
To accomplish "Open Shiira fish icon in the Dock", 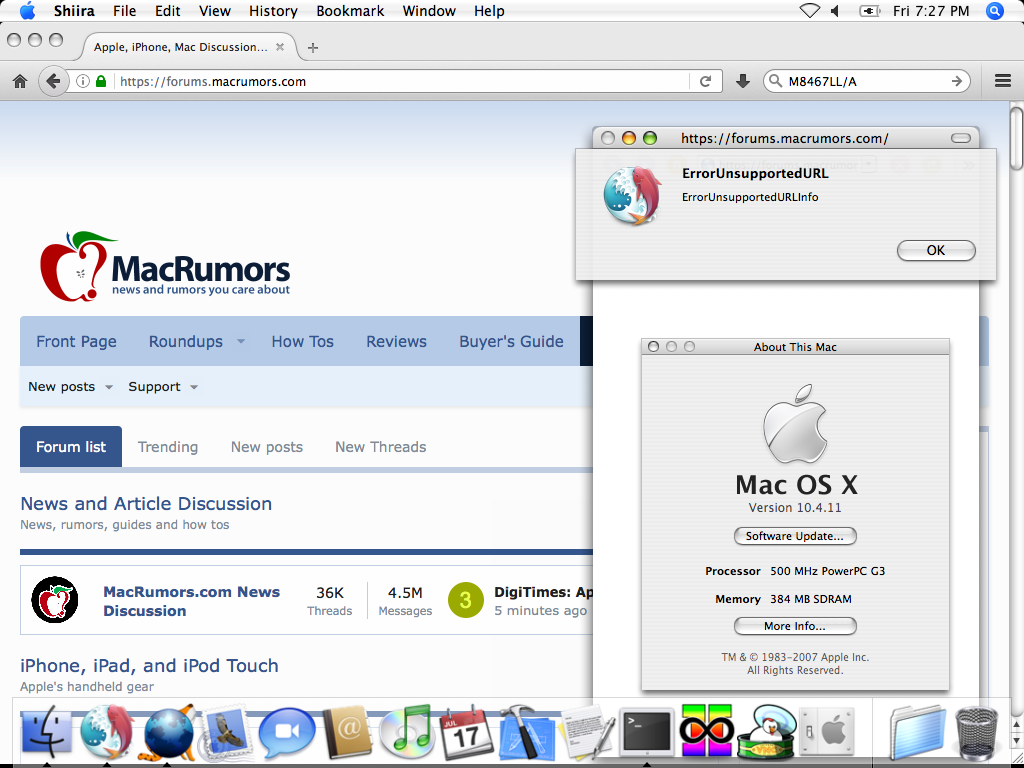I will [106, 732].
